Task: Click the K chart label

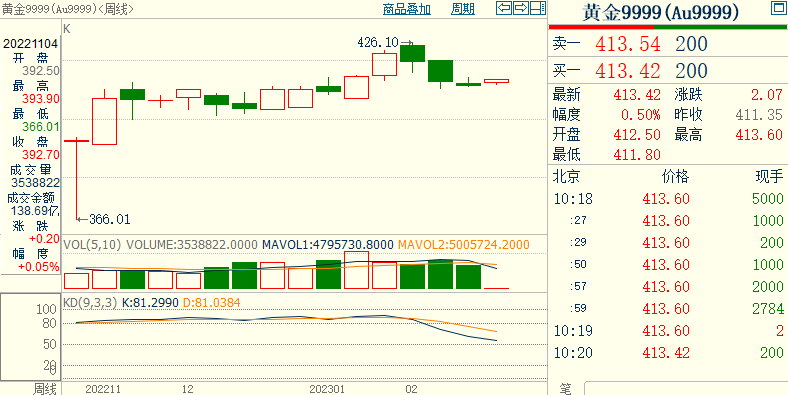Action: [x=67, y=30]
